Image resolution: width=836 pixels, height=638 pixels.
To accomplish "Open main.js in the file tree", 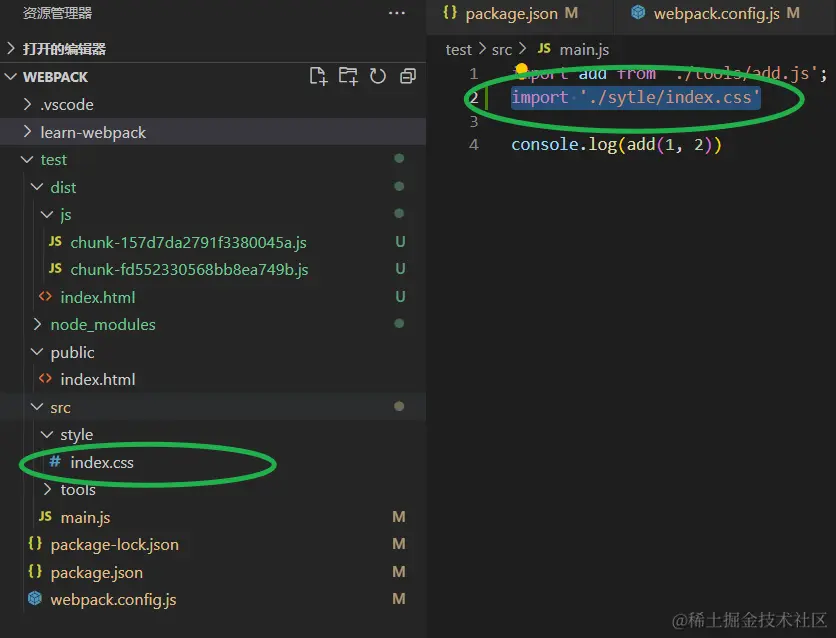I will pos(85,518).
